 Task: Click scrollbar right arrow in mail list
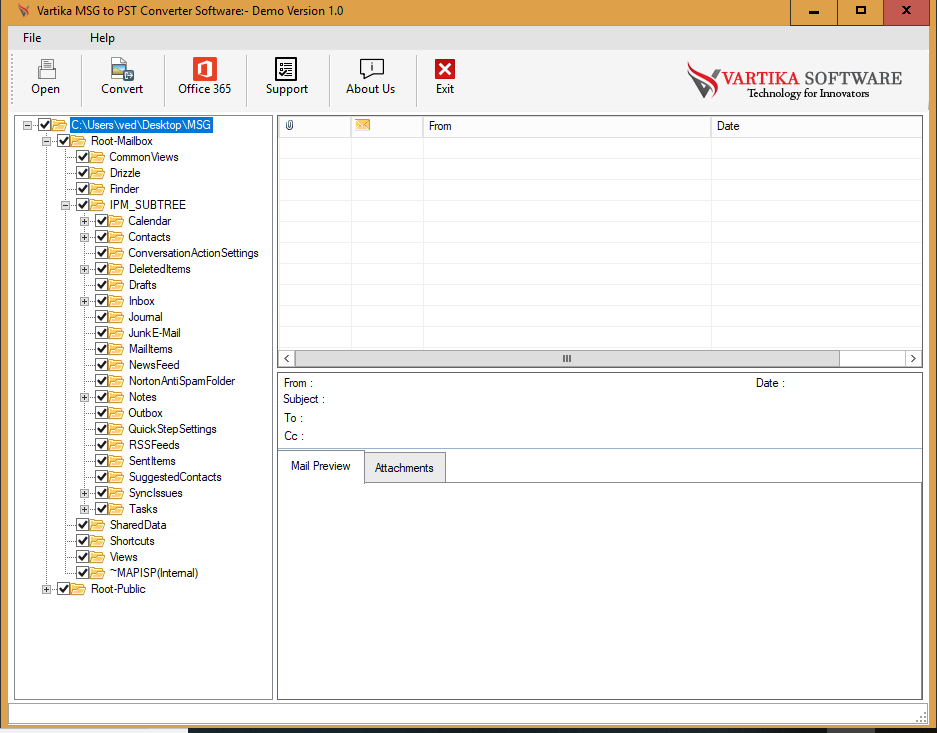pyautogui.click(x=913, y=358)
